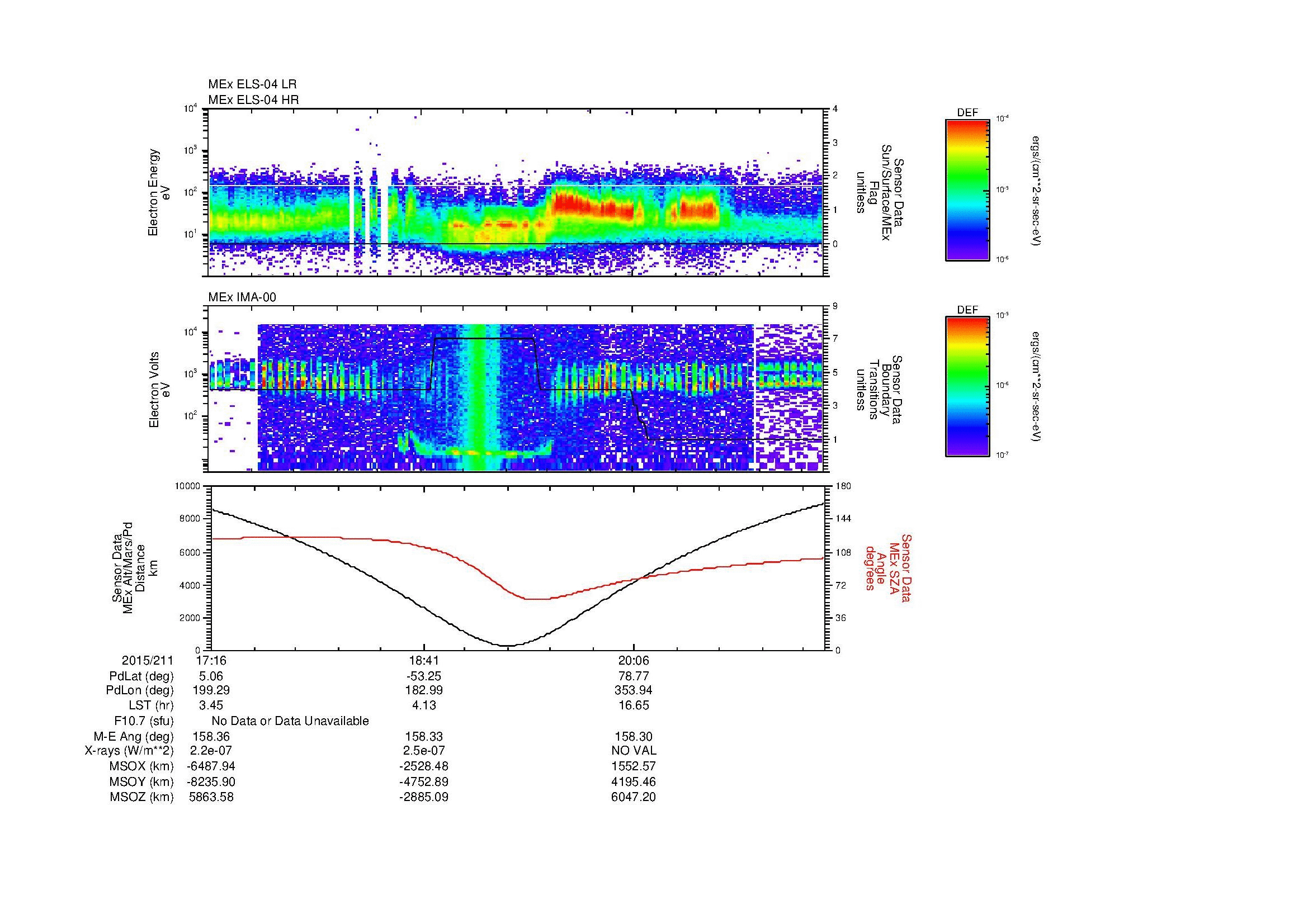Click the top ELS DEF color bar

pos(967,189)
